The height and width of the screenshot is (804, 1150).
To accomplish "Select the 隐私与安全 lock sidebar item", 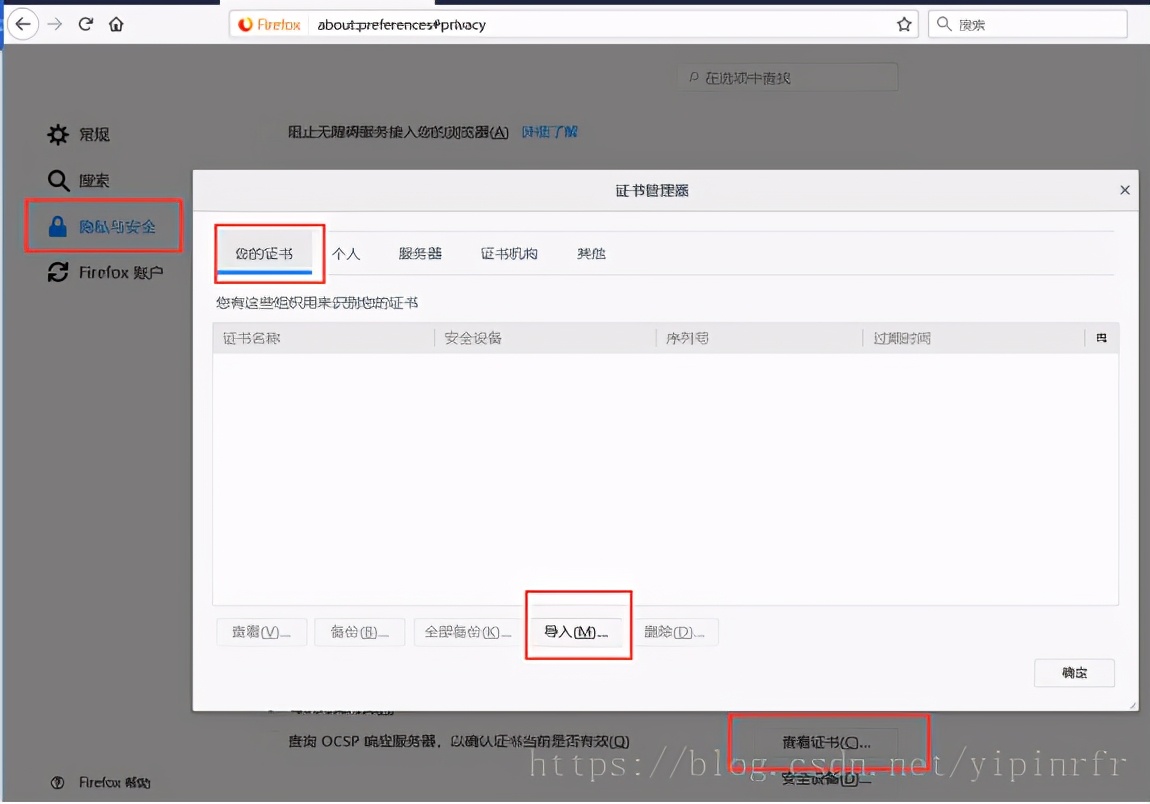I will click(103, 226).
